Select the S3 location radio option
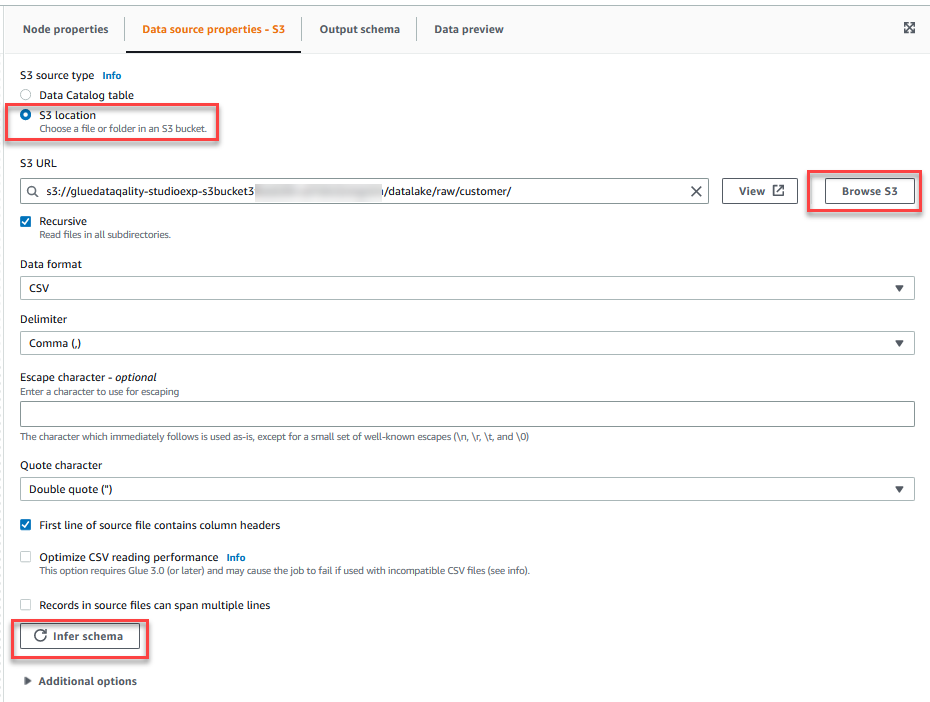The width and height of the screenshot is (930, 702). [26, 115]
